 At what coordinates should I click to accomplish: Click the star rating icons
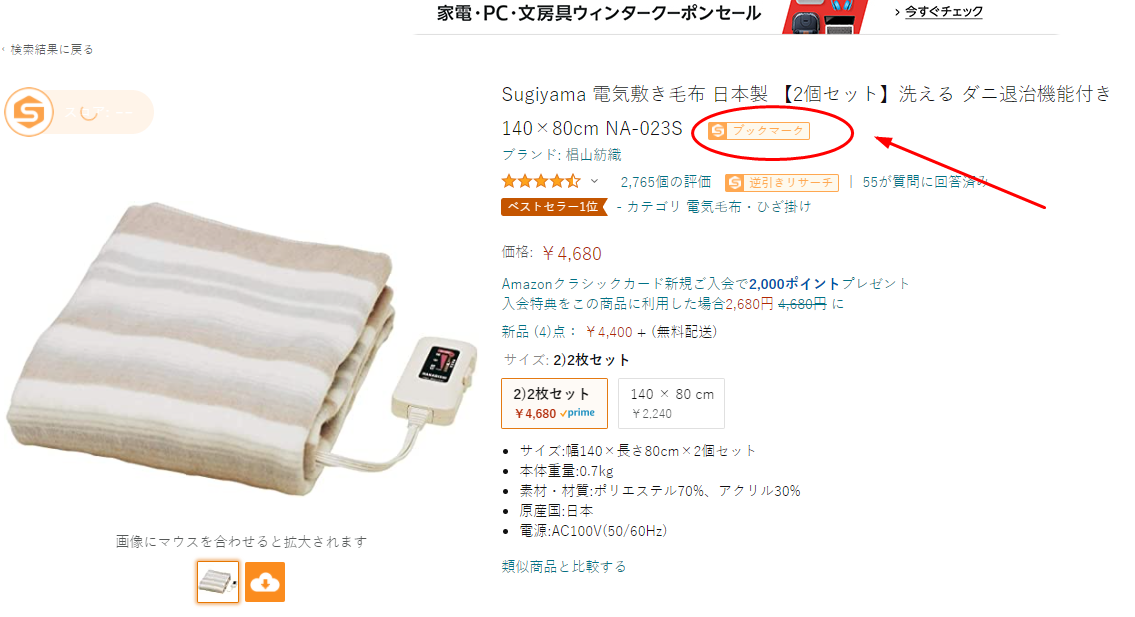[541, 181]
